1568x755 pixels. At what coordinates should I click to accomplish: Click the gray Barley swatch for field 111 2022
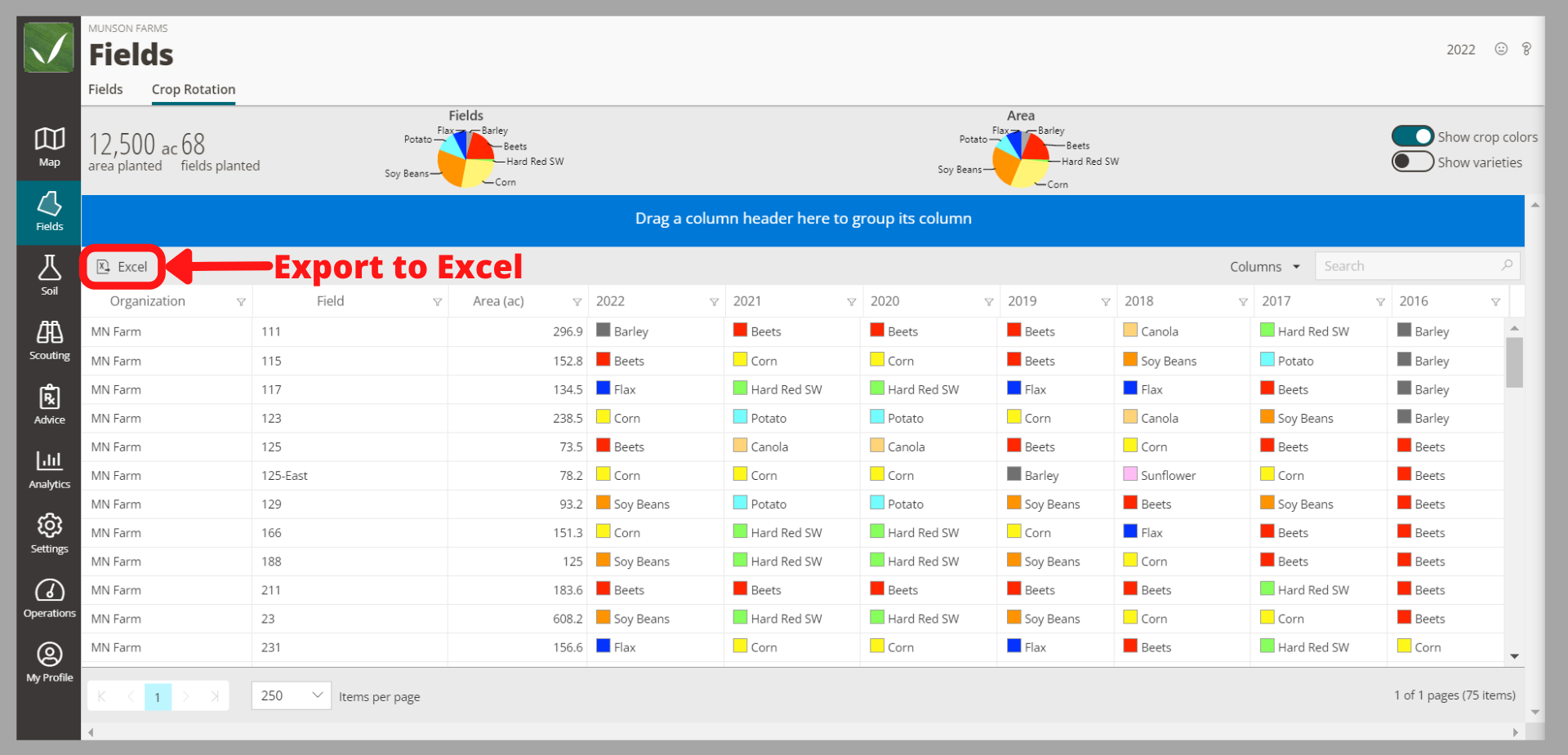604,330
